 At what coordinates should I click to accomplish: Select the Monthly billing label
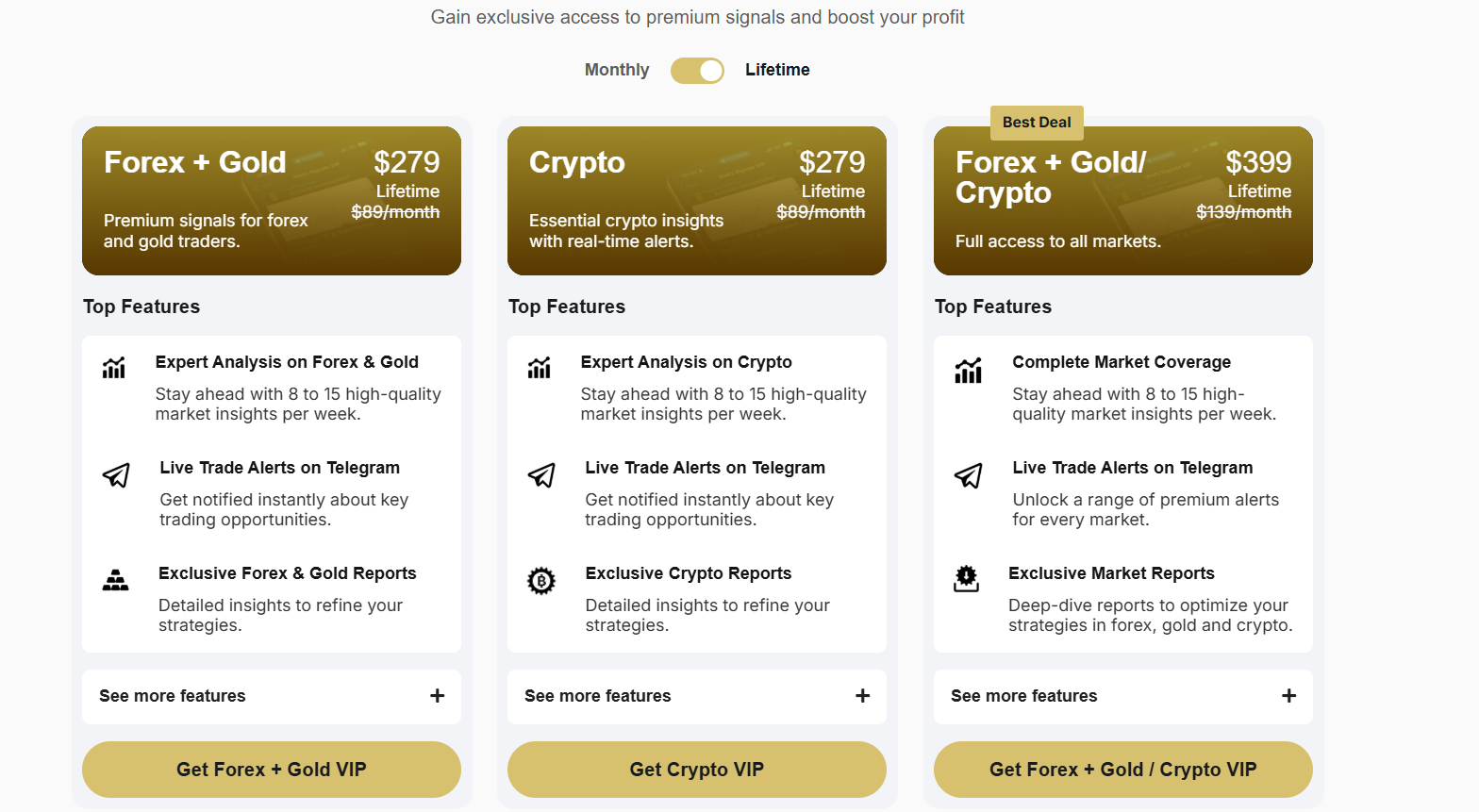(x=617, y=70)
